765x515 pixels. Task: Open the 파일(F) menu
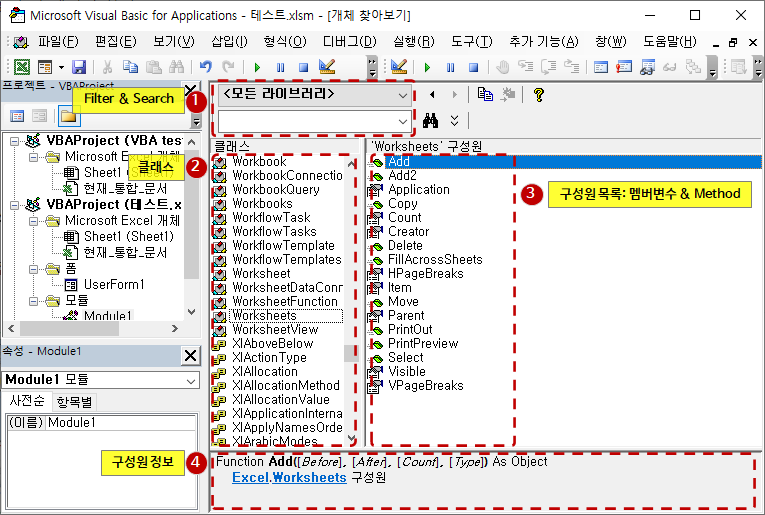point(58,41)
